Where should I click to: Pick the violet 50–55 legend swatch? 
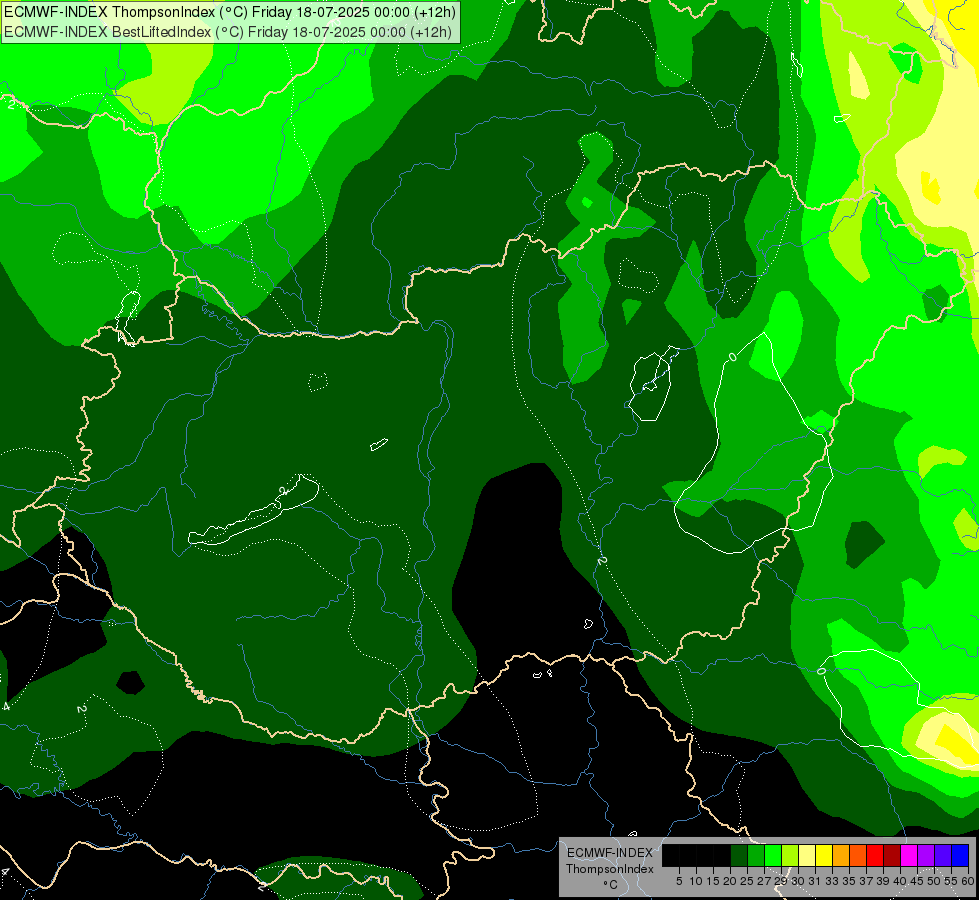click(x=943, y=855)
